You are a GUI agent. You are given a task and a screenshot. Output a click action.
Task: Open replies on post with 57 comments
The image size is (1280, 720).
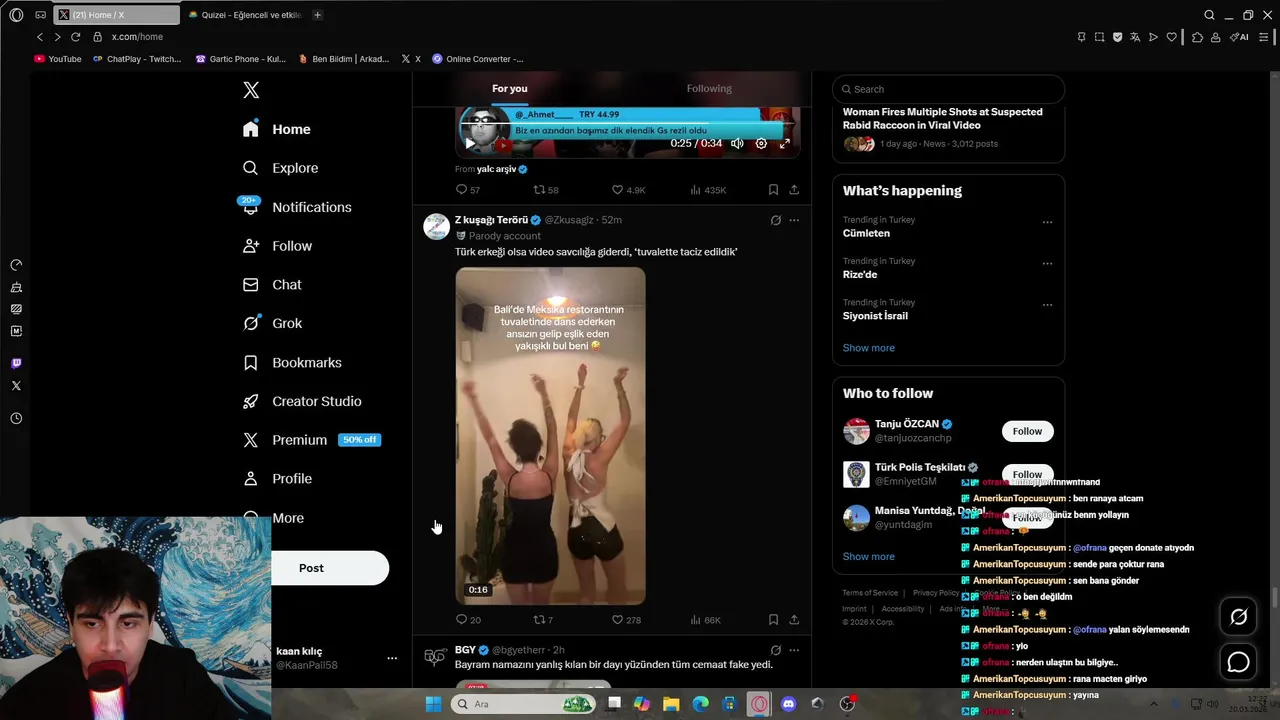click(x=468, y=190)
